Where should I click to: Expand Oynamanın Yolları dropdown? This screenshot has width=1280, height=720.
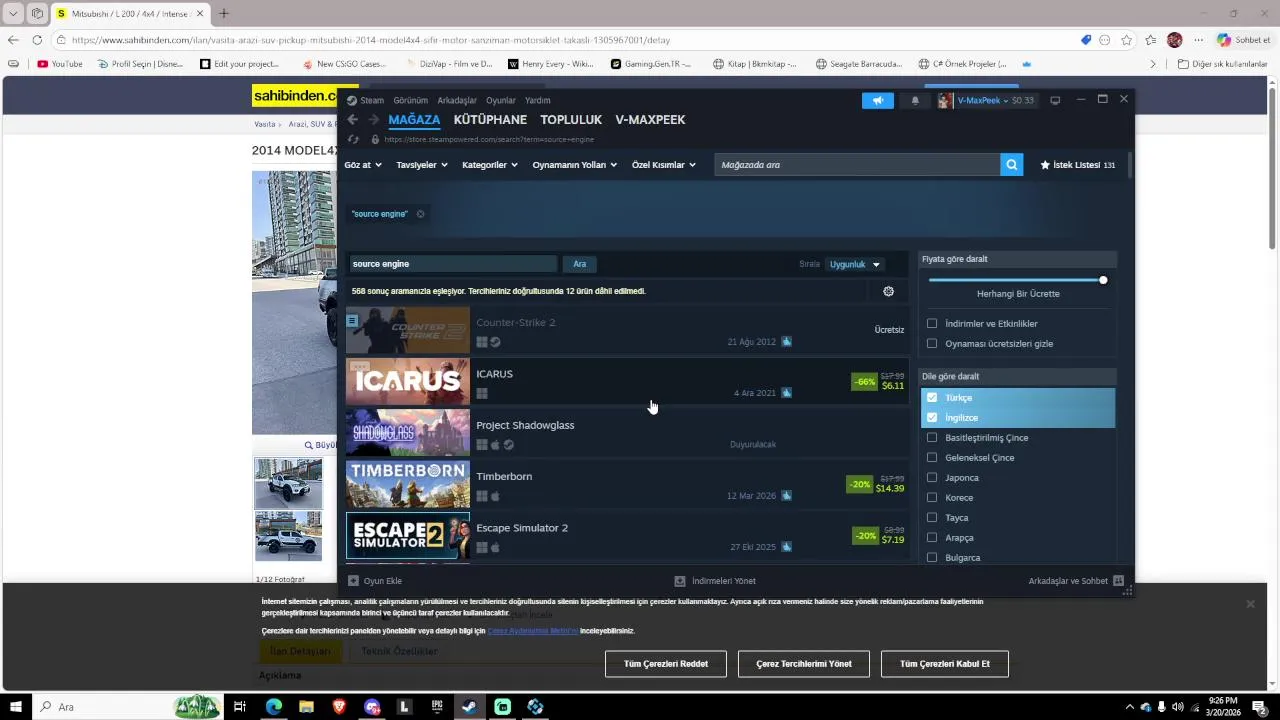click(575, 165)
